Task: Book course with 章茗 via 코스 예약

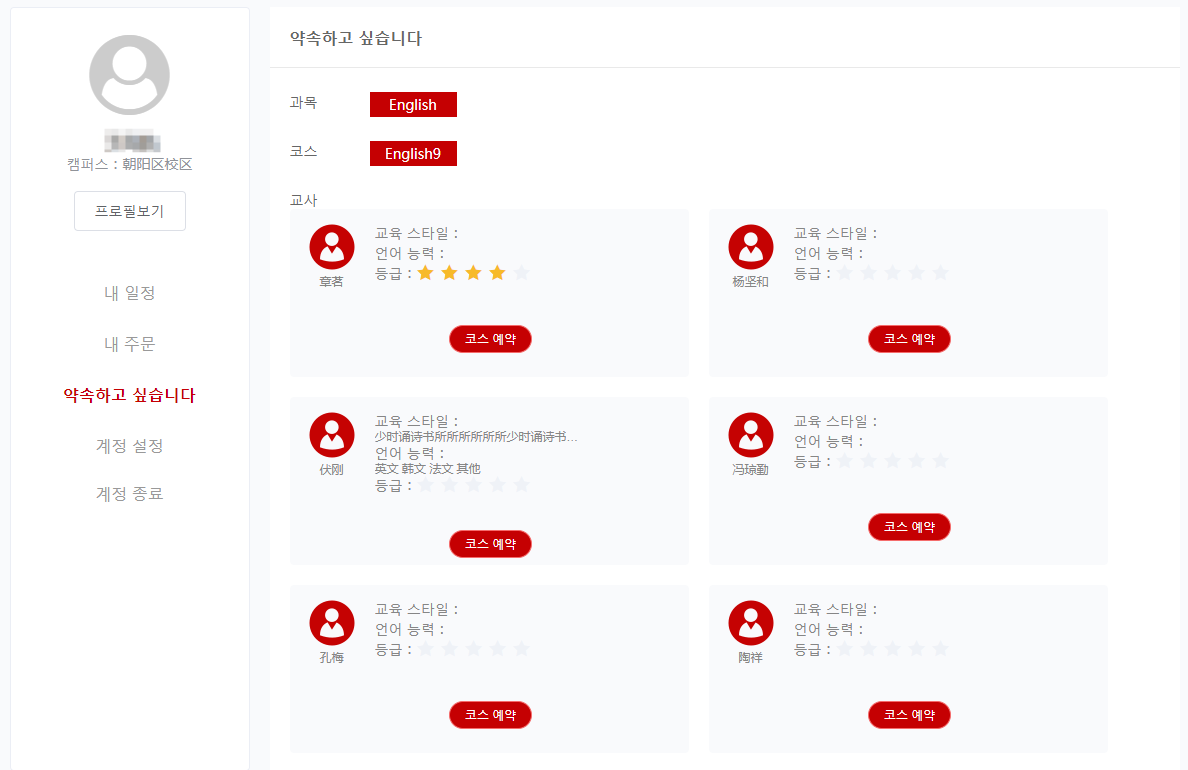Action: point(490,339)
